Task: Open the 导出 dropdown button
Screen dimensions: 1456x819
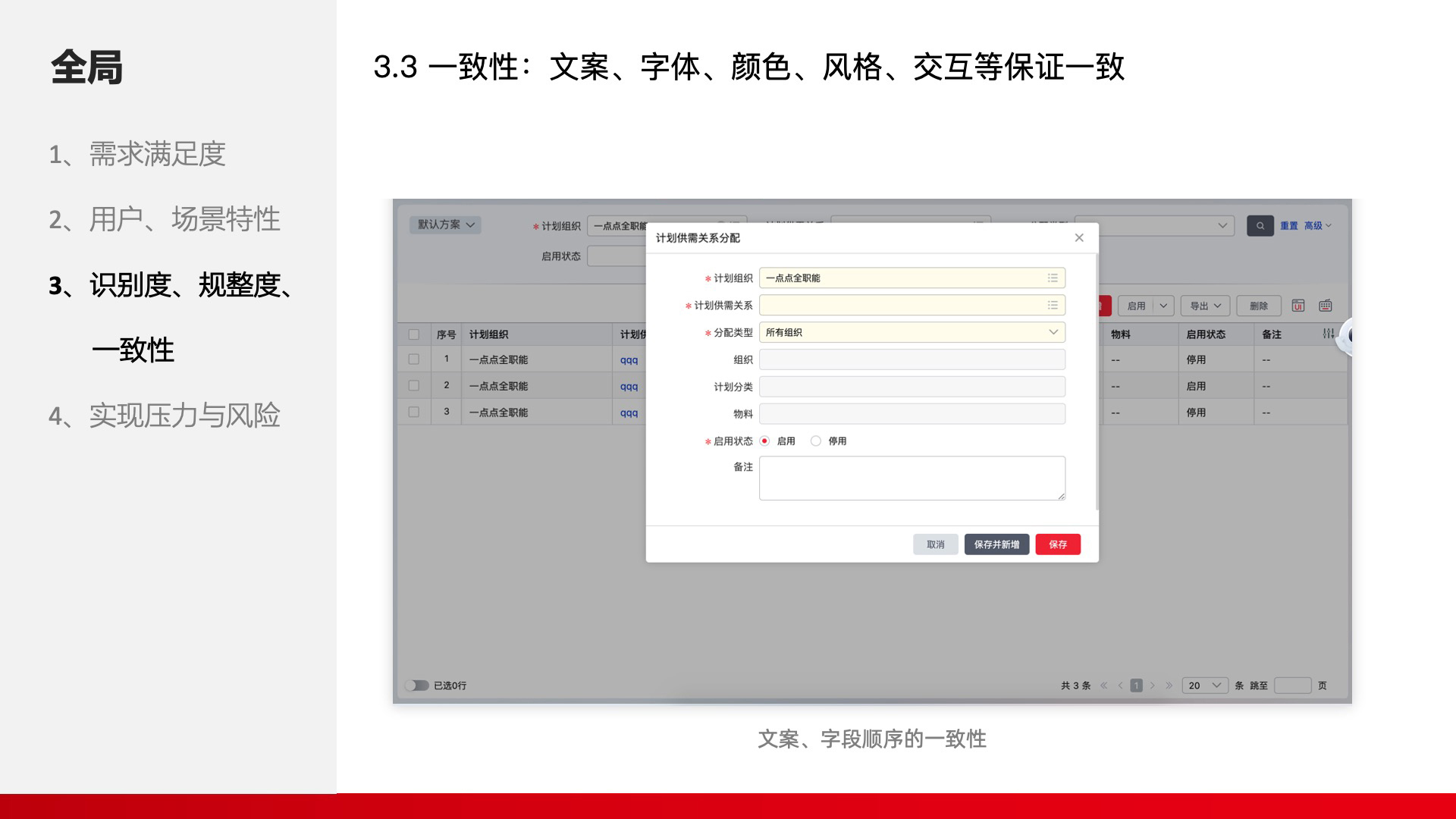Action: coord(1205,306)
